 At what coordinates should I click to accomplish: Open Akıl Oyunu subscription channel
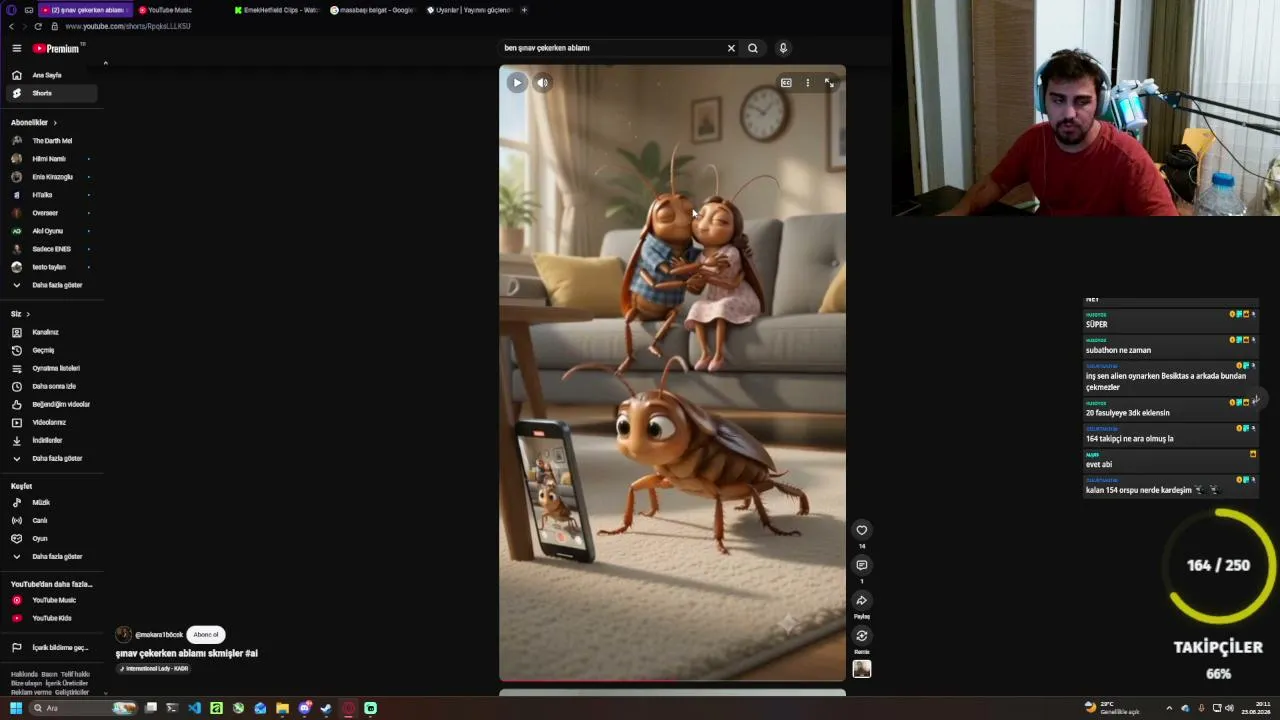(50, 231)
